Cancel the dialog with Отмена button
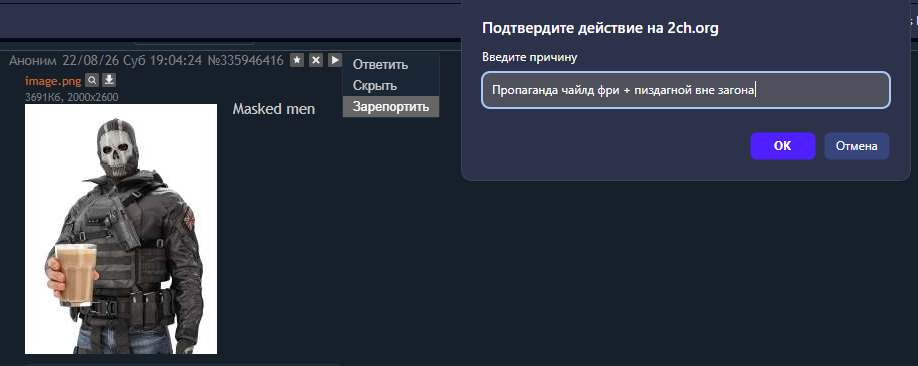918x366 pixels. click(x=857, y=146)
